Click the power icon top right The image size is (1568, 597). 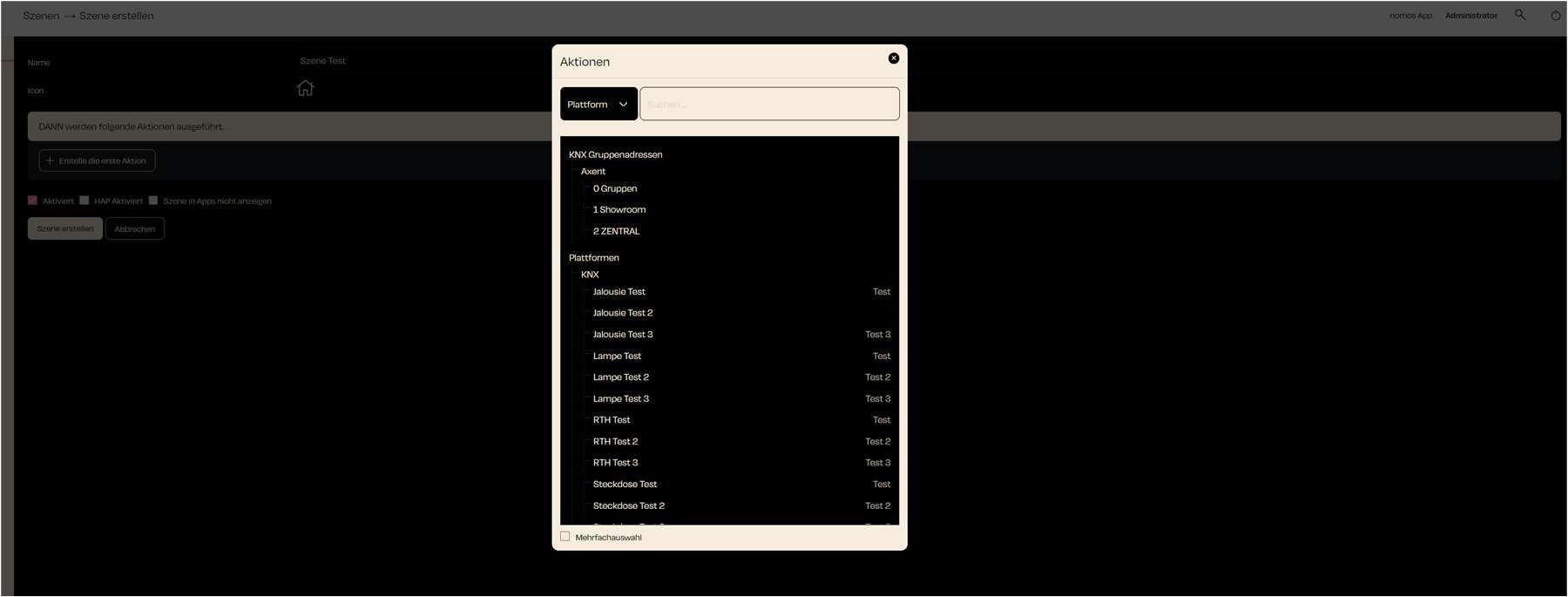pos(1555,15)
